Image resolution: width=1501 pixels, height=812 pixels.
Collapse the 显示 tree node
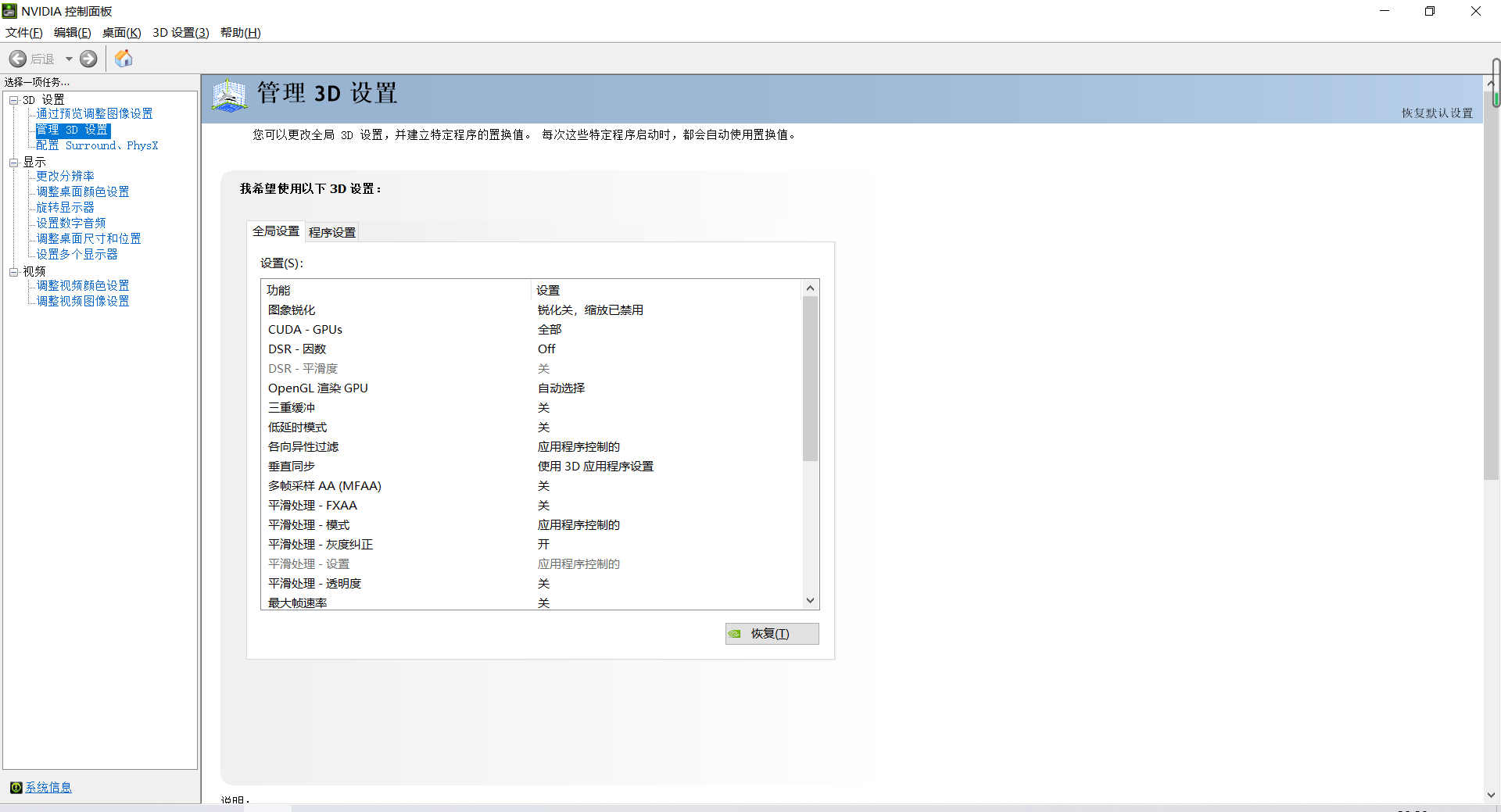tap(13, 163)
